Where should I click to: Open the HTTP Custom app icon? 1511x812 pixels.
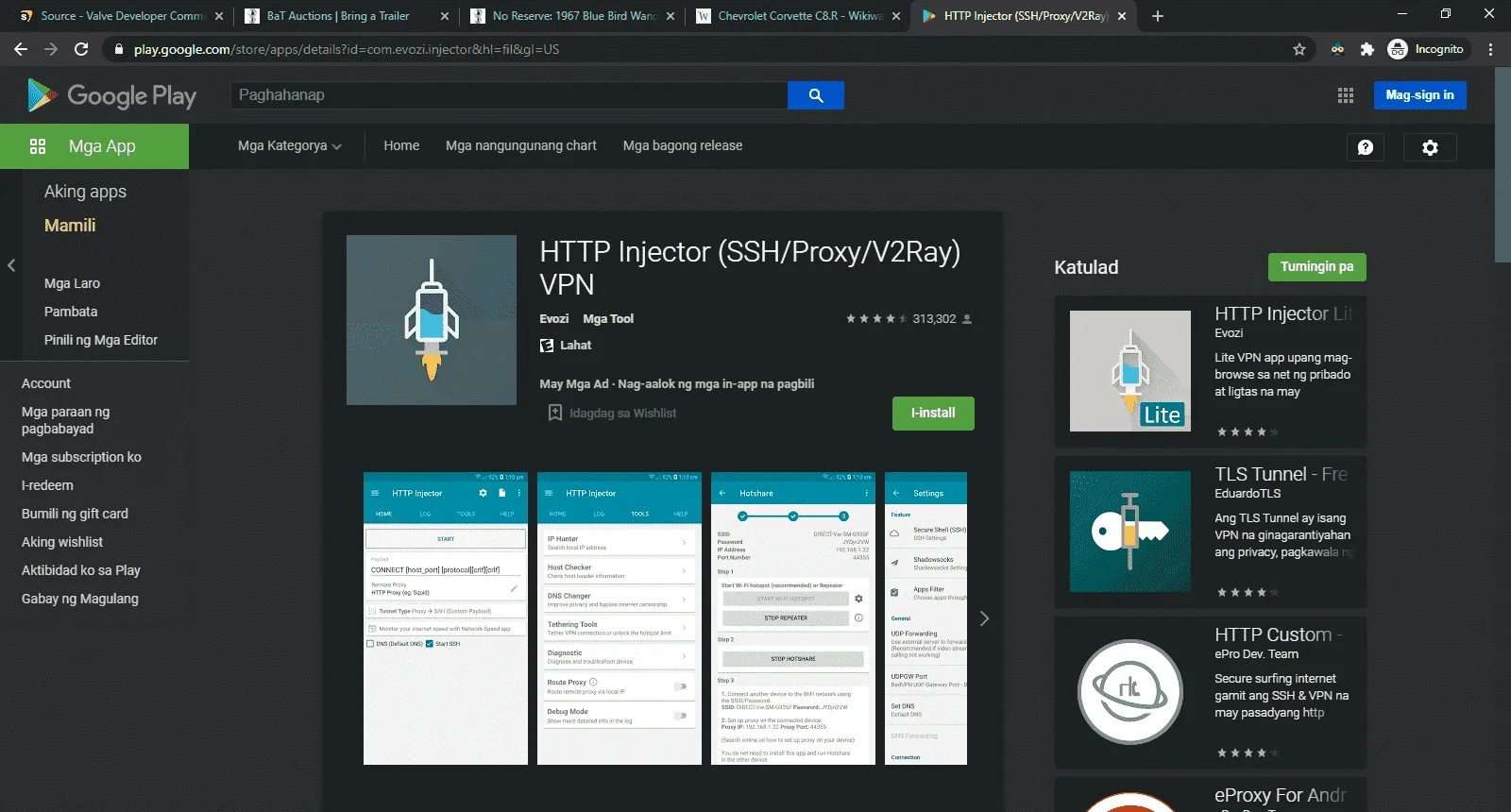[1130, 692]
